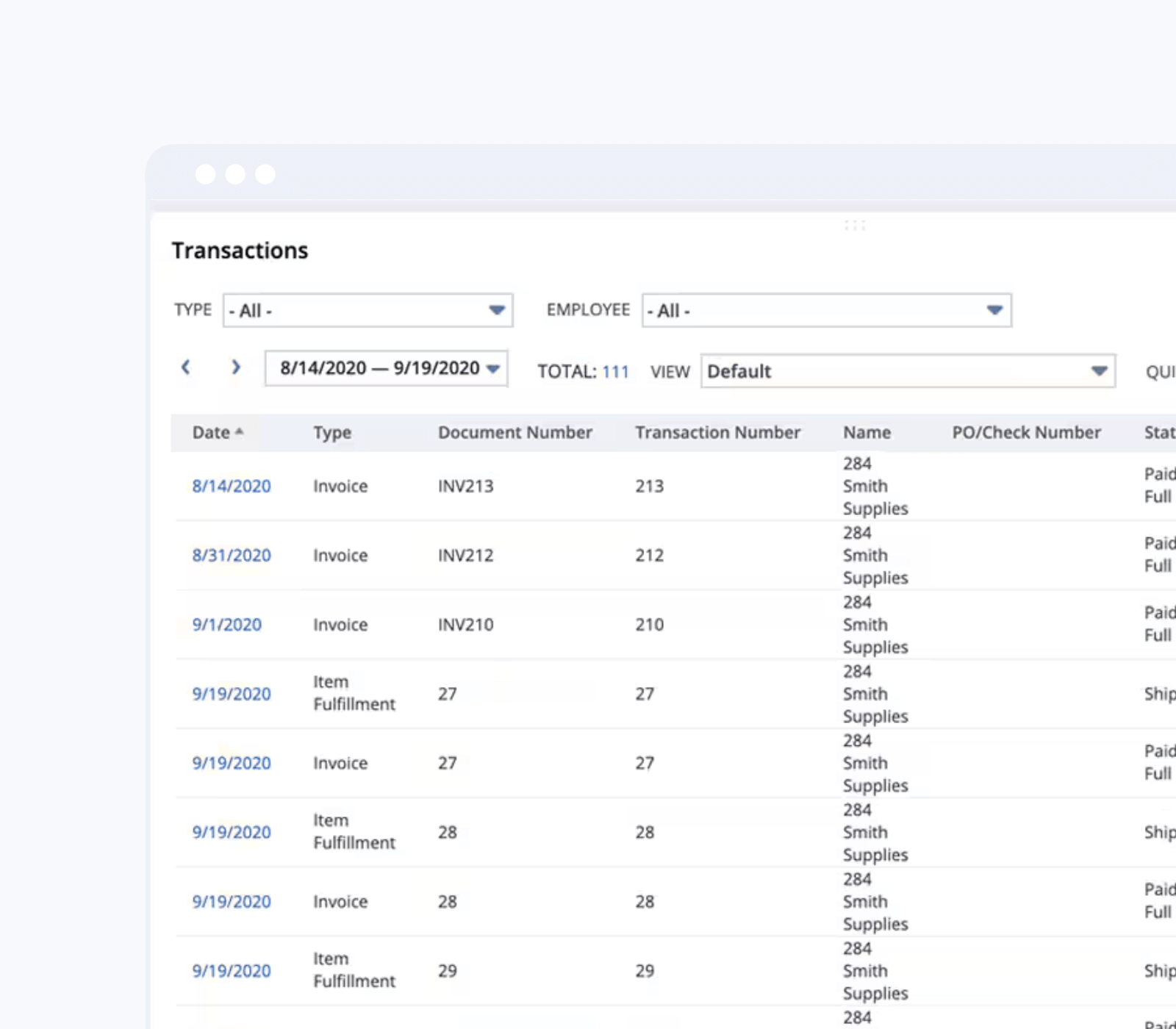Open 9/19/2020 Item Fulfillment 27 date link
1176x1029 pixels.
[x=232, y=693]
